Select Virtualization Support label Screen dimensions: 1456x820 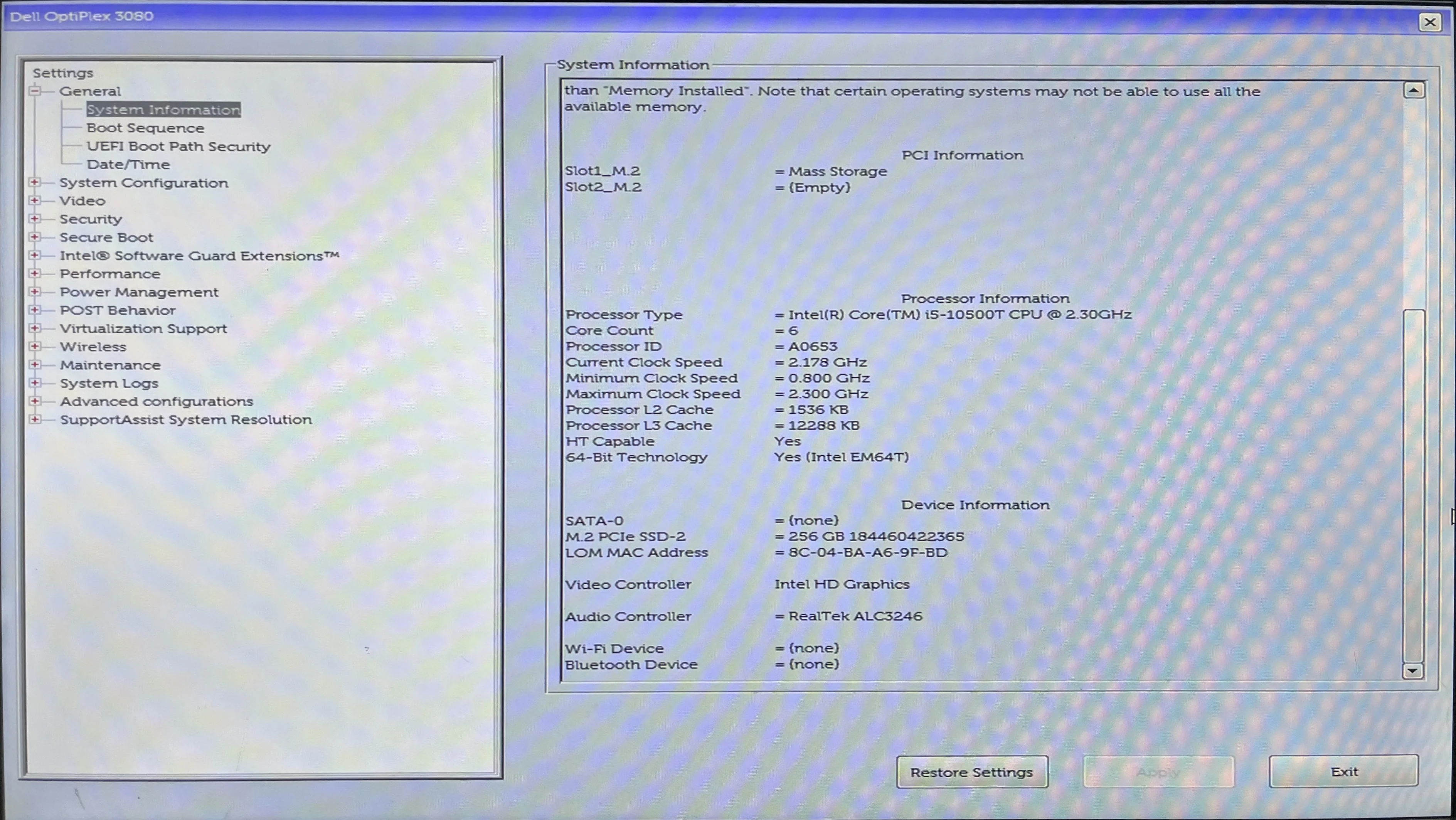pos(143,328)
